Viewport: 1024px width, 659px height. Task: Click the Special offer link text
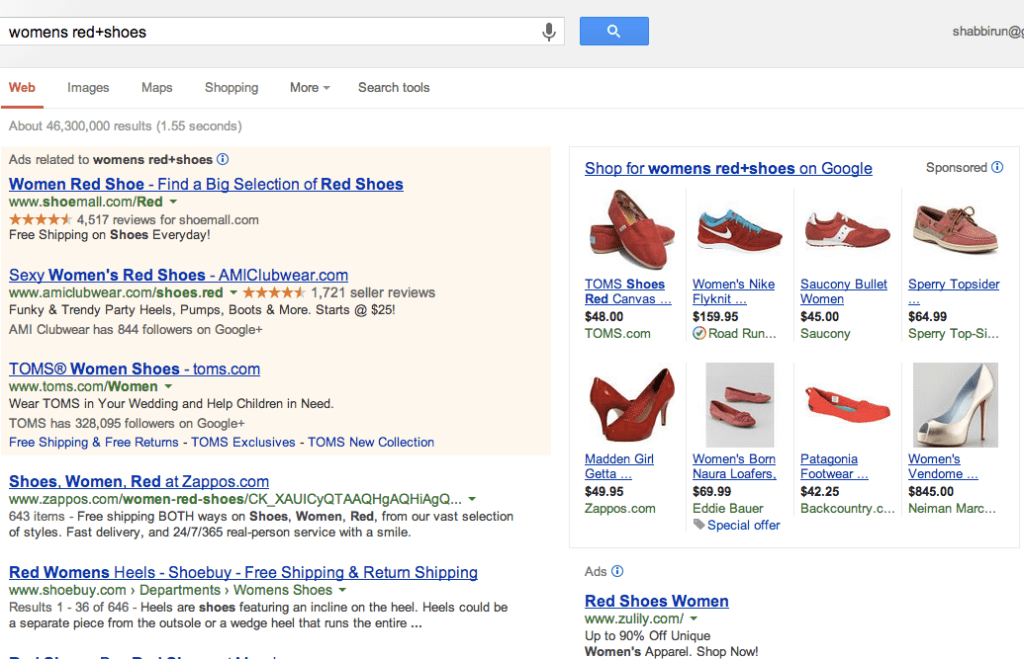(x=743, y=525)
